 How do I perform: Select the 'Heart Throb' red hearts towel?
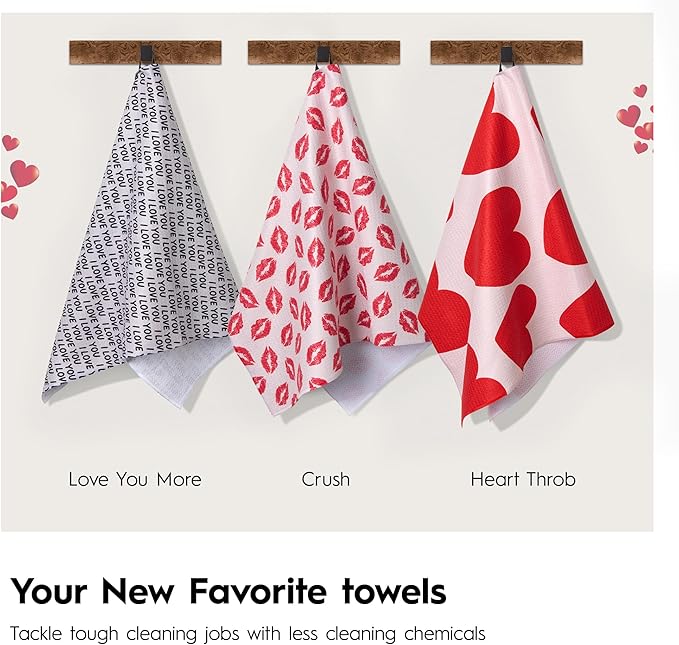point(515,247)
